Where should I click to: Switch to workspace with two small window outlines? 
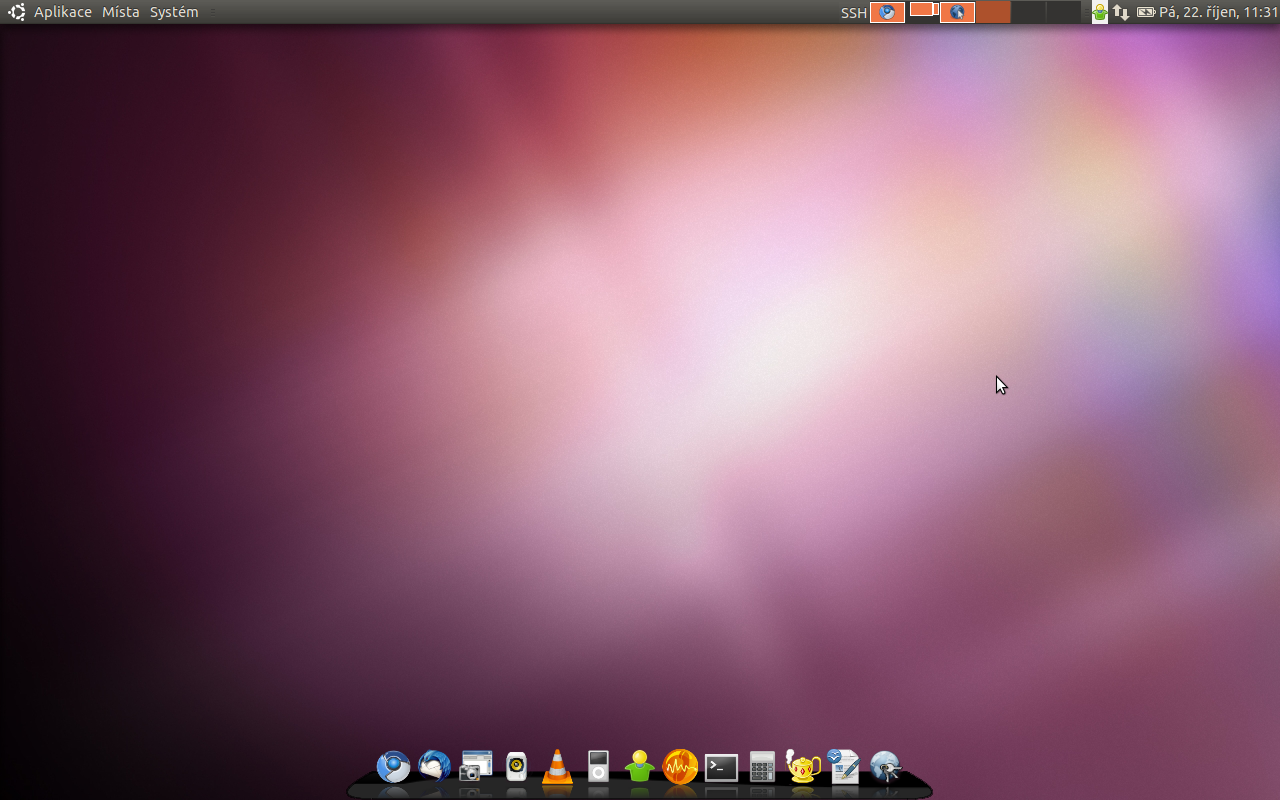(923, 12)
